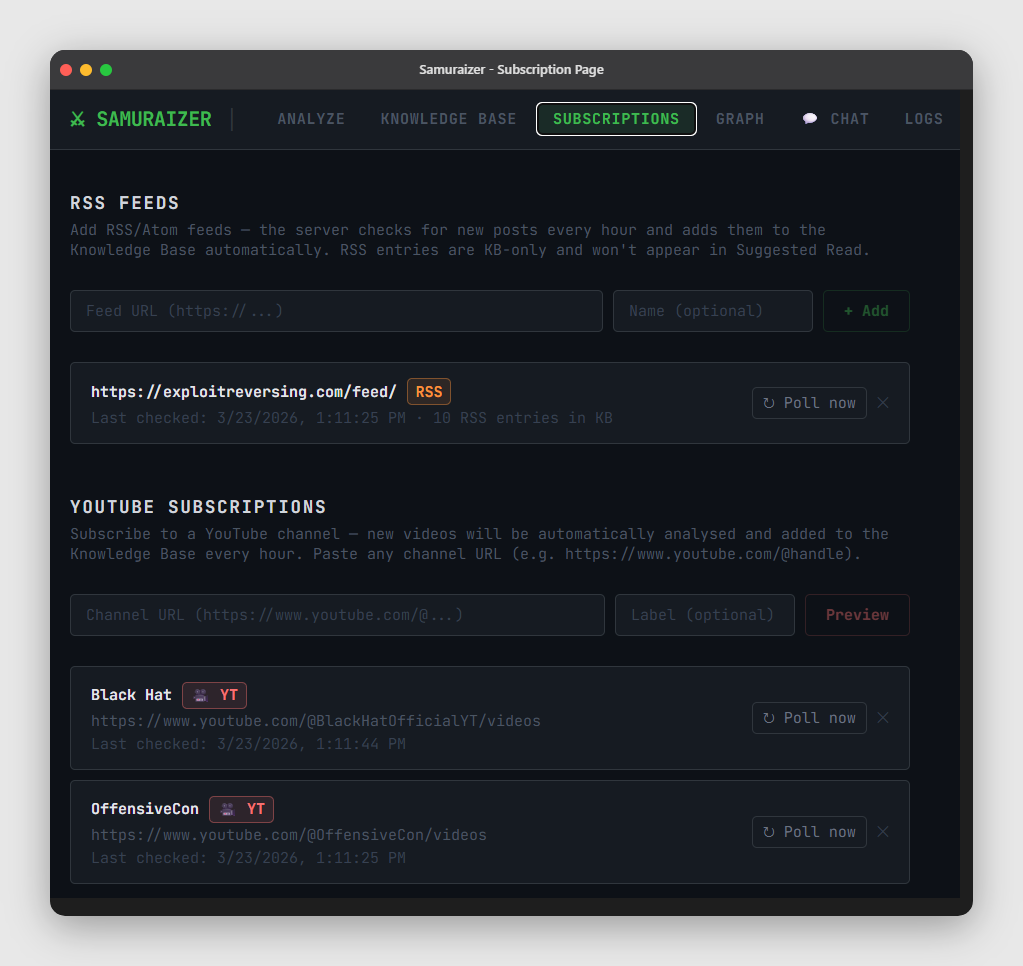Close the window with the red button
This screenshot has width=1023, height=966.
66,70
